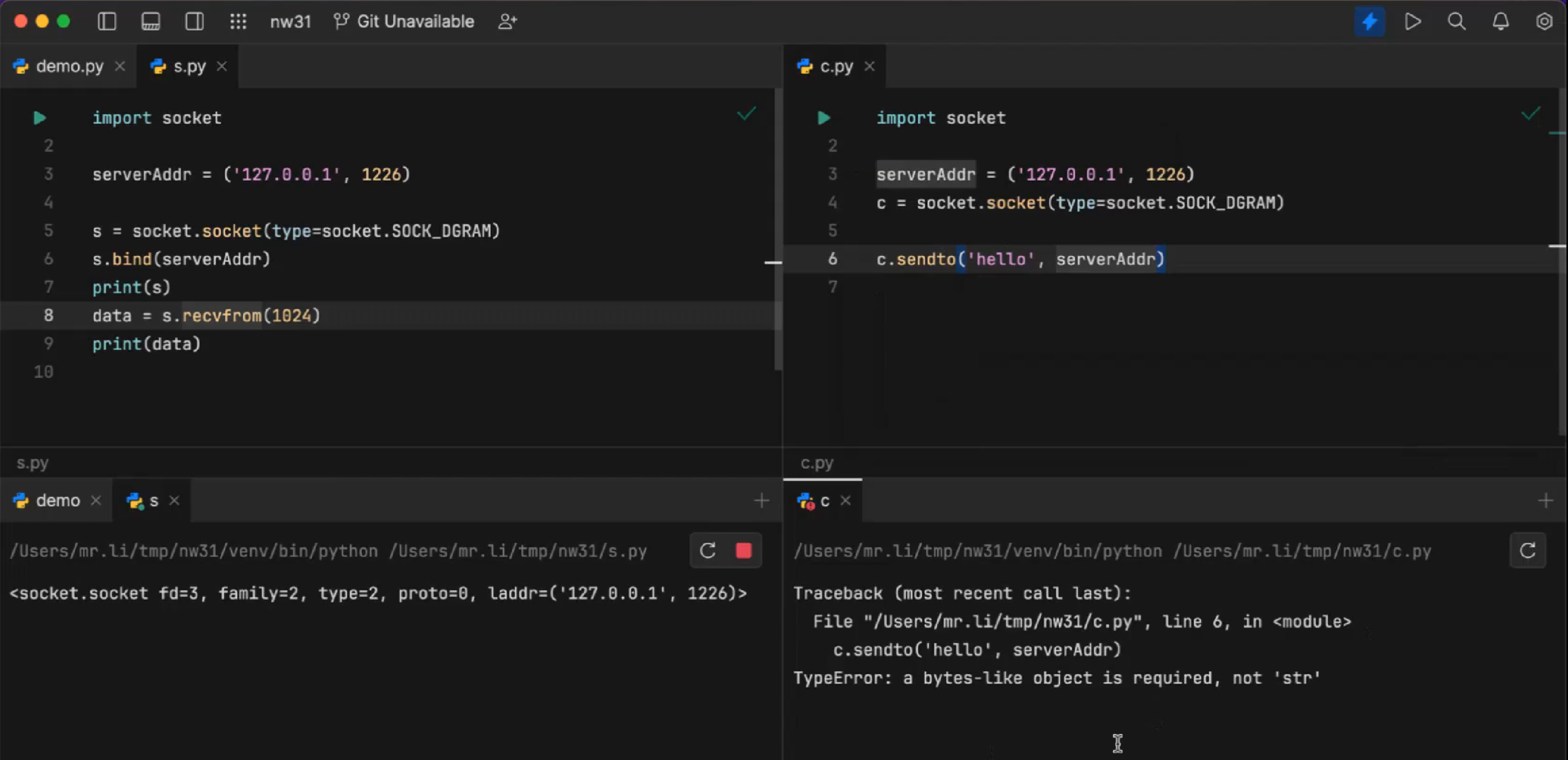Click the blue lightning bolt icon
This screenshot has width=1568, height=760.
coord(1369,22)
